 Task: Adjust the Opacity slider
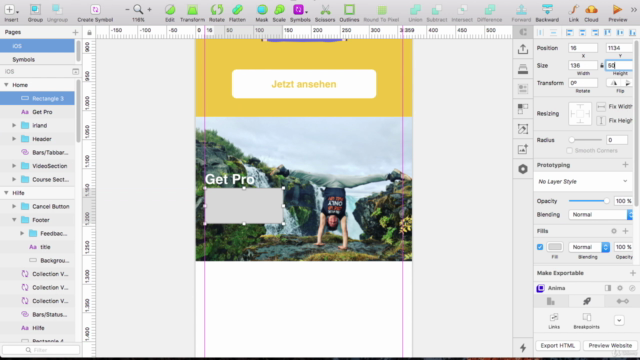pyautogui.click(x=589, y=201)
